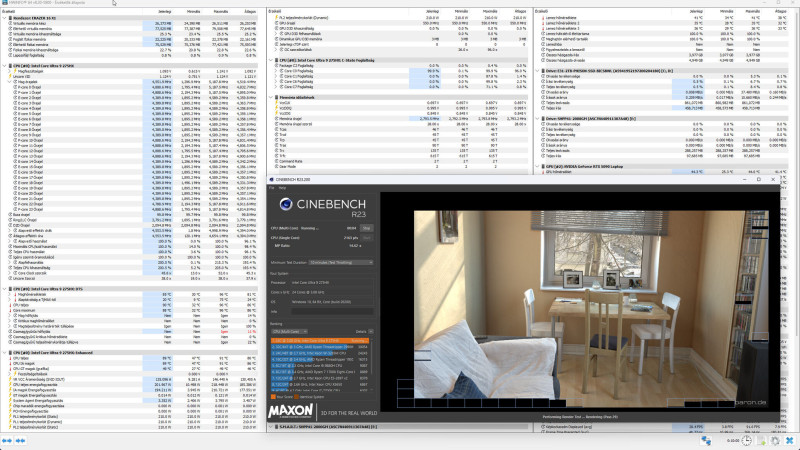800x450 pixels.
Task: Click the second double-arrow icon in HWiNFO bottom bar
Action: [20, 441]
